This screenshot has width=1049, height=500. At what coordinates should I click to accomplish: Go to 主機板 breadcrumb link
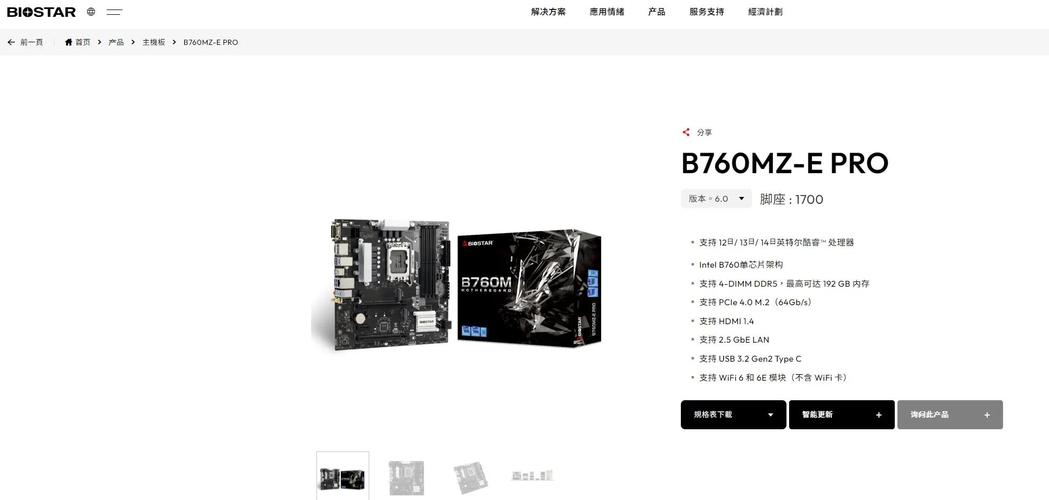[153, 42]
